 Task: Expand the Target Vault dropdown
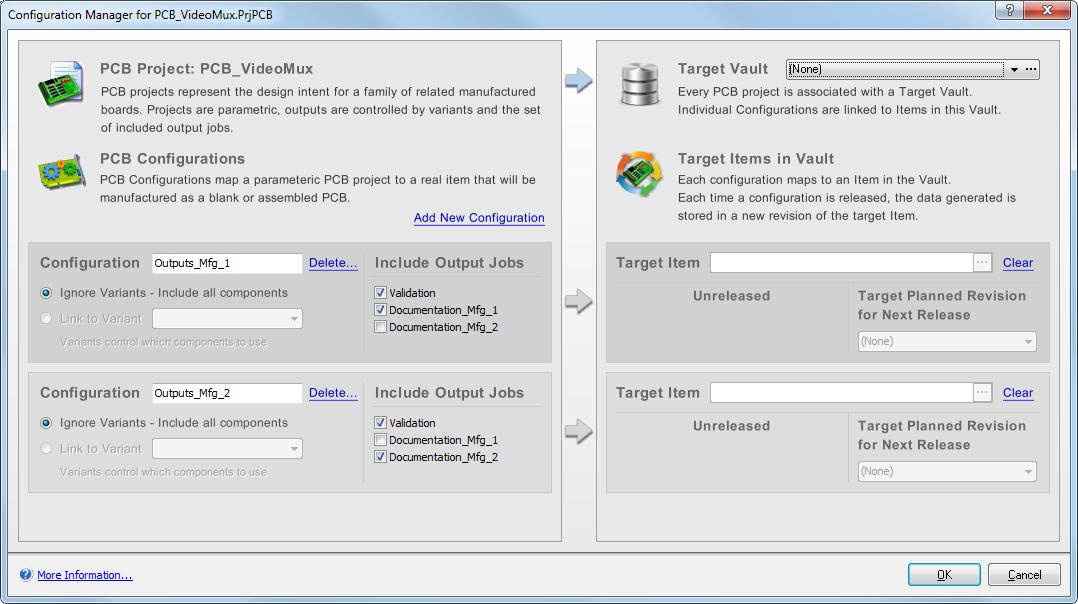coord(1014,70)
